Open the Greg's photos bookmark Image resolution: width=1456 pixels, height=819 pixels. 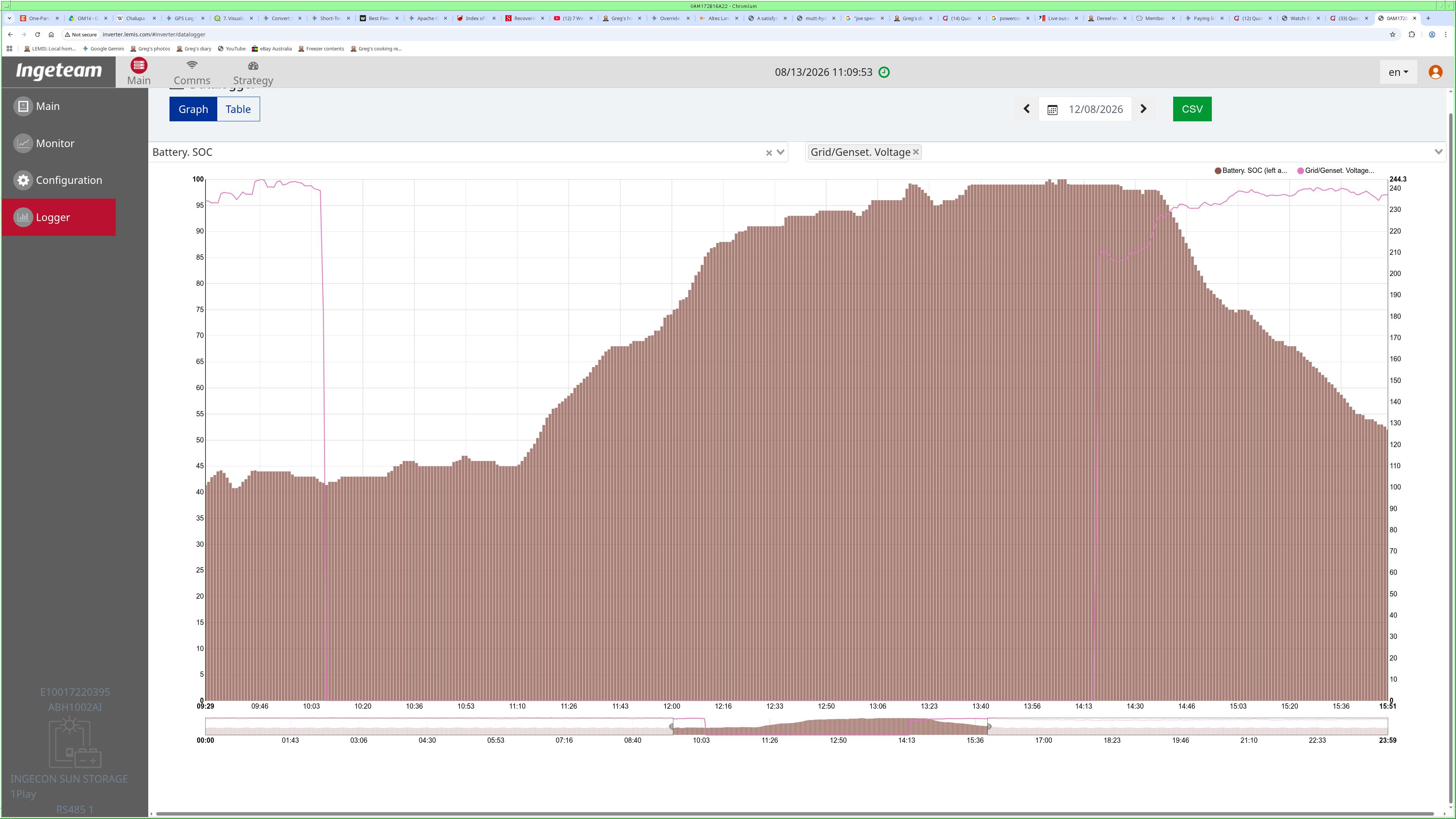(x=151, y=49)
